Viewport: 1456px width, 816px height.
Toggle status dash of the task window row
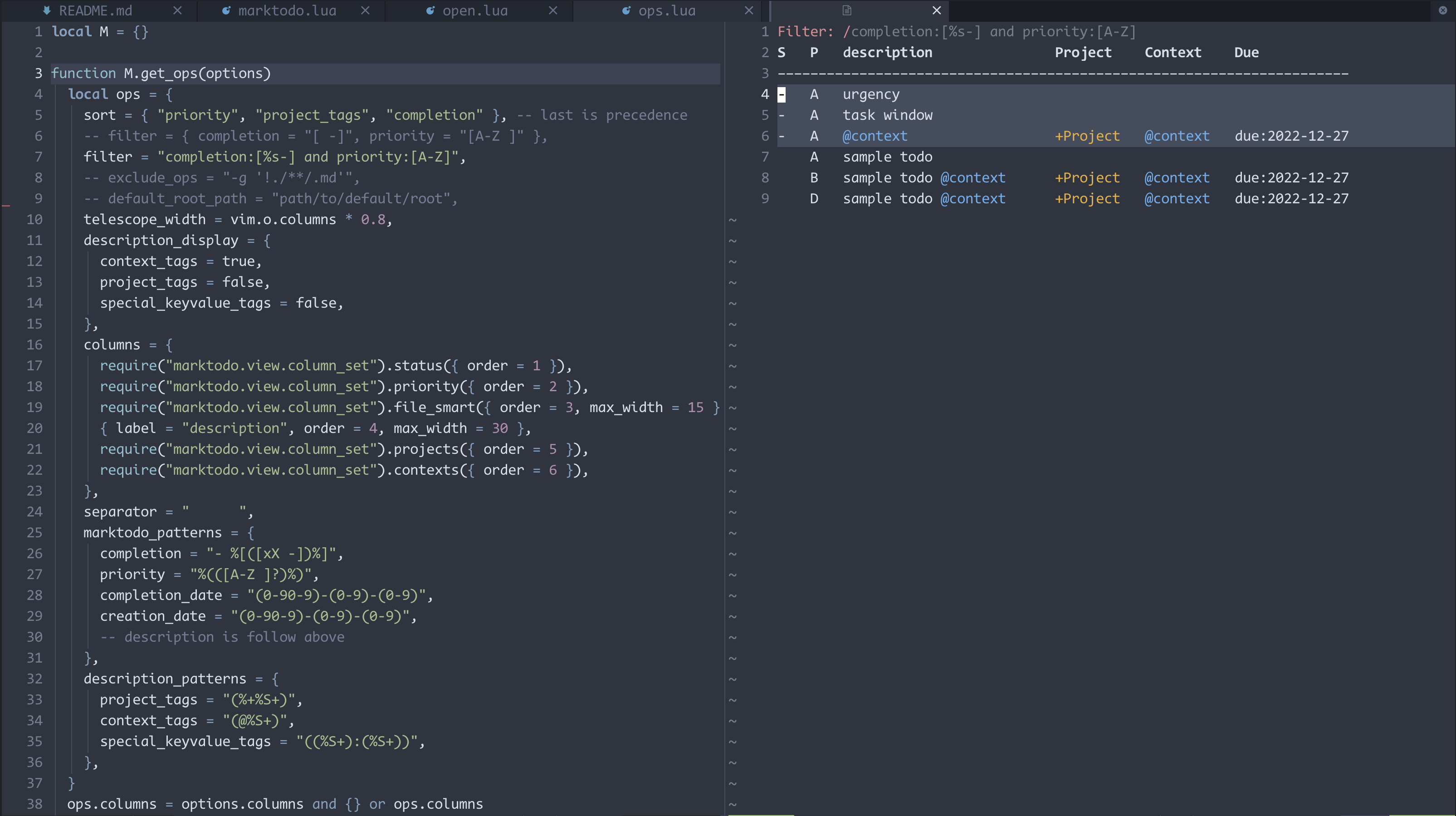tap(782, 115)
